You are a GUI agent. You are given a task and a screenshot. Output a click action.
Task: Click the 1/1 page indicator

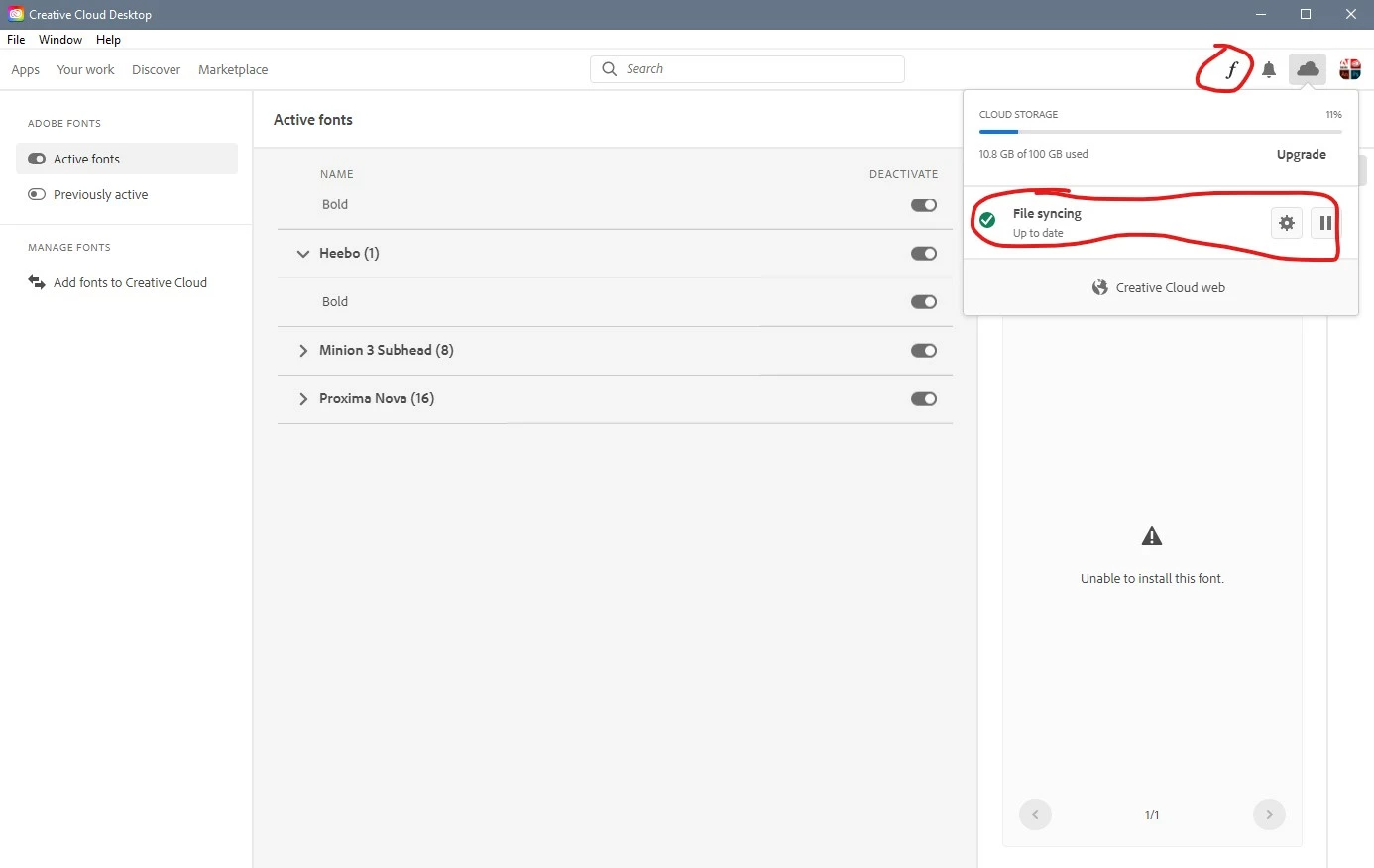coord(1152,814)
